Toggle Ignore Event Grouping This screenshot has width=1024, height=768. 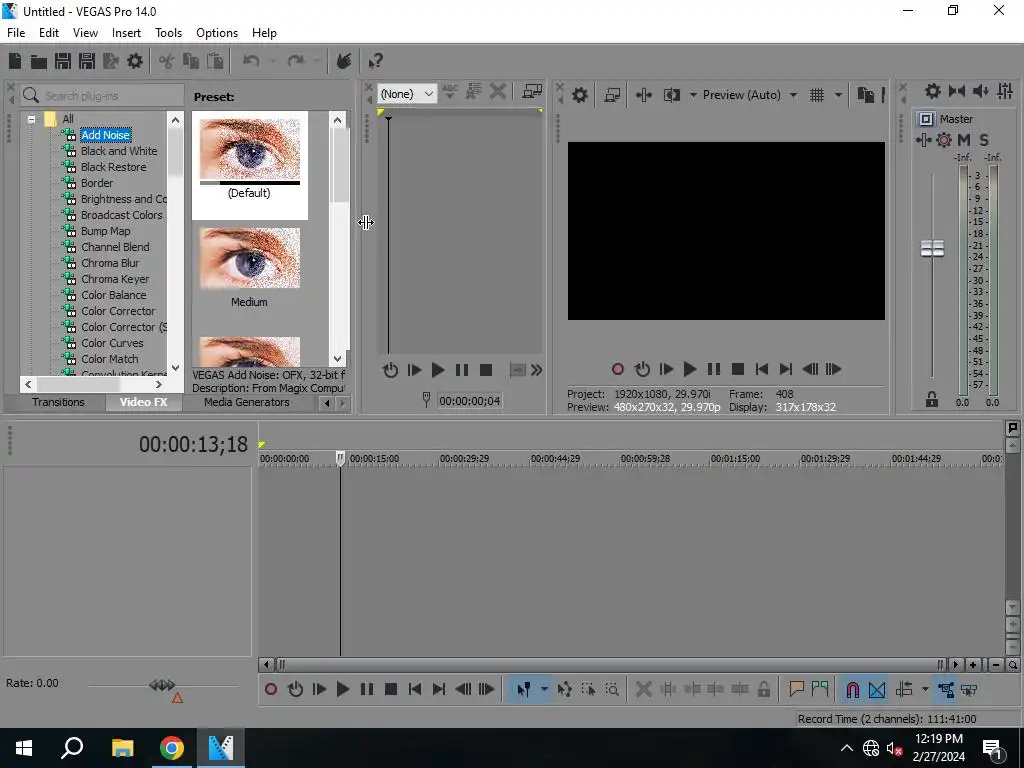point(969,690)
